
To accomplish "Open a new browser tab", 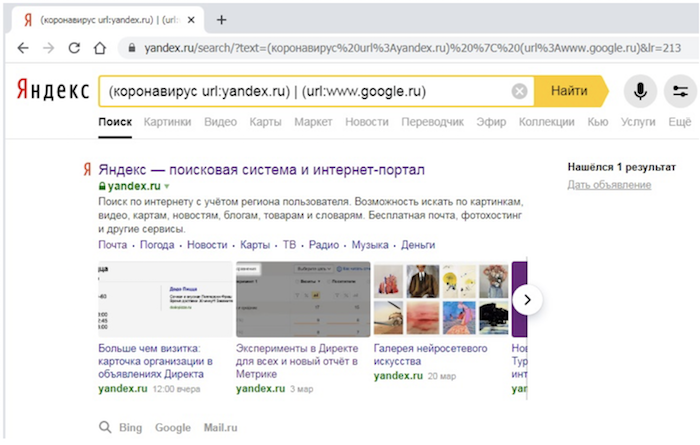I will [x=221, y=20].
